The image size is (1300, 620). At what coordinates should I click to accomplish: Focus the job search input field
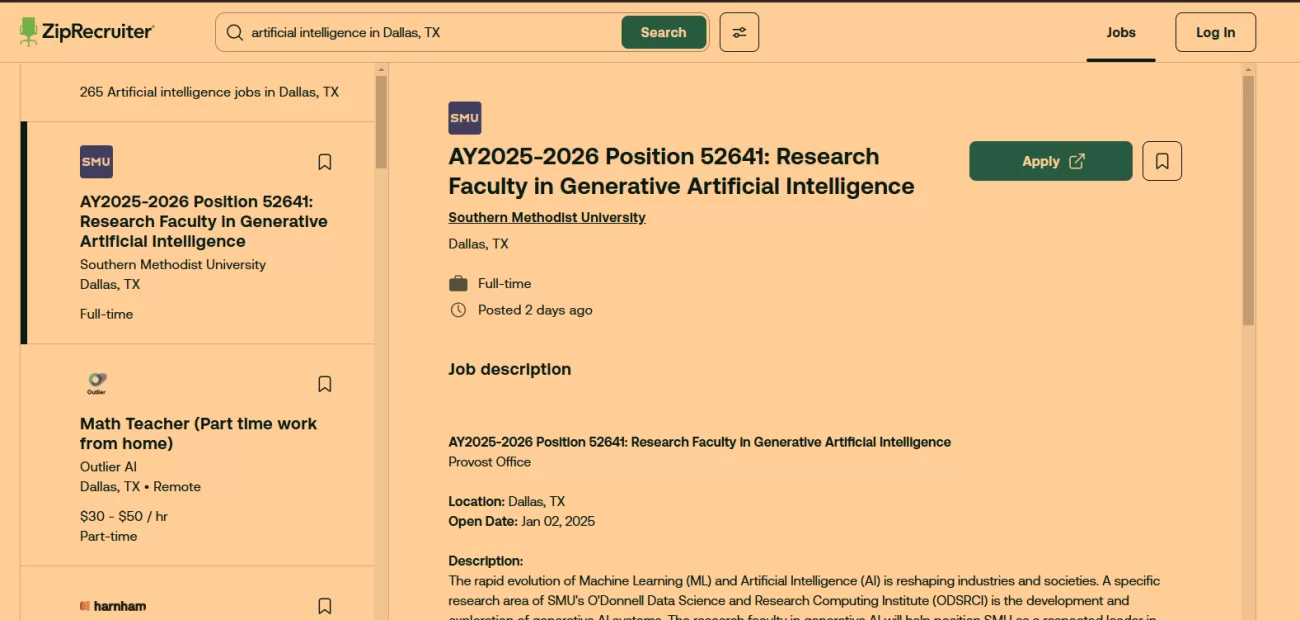point(430,32)
